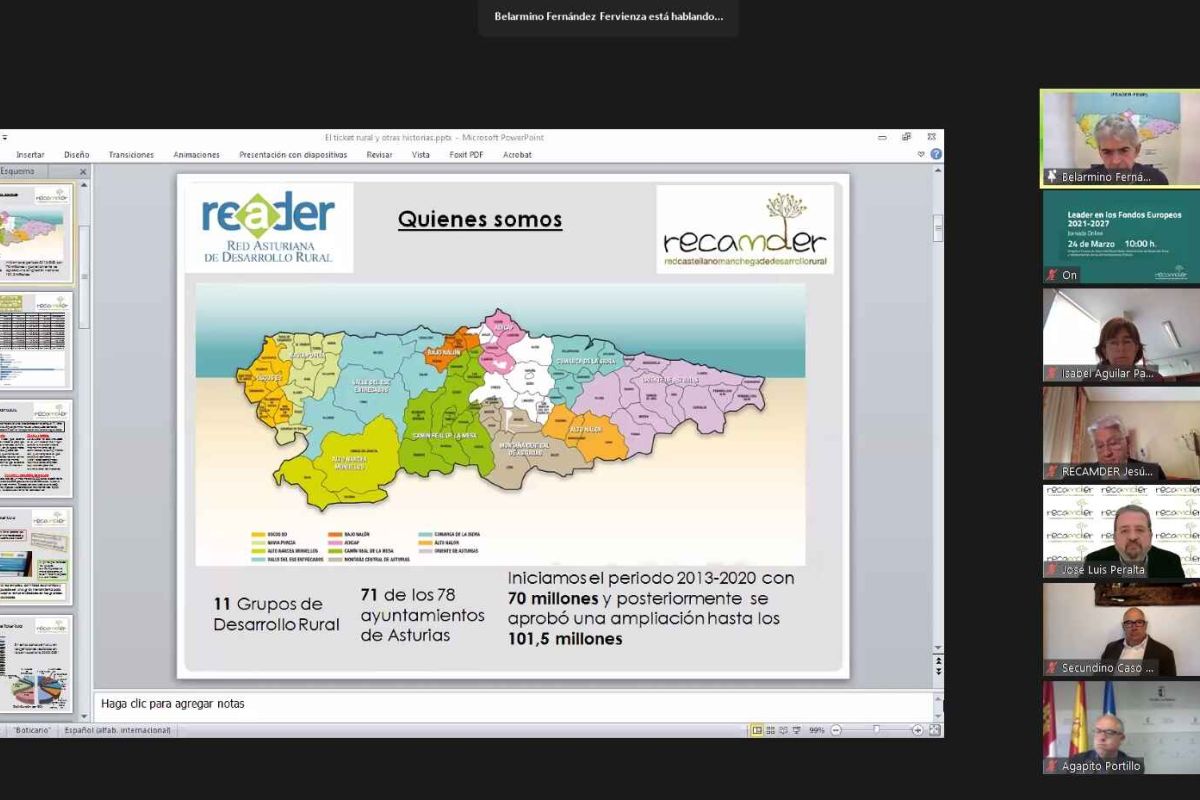Click 'Español (alfab. internacional)' language indicator
This screenshot has width=1200, height=800.
pyautogui.click(x=118, y=730)
